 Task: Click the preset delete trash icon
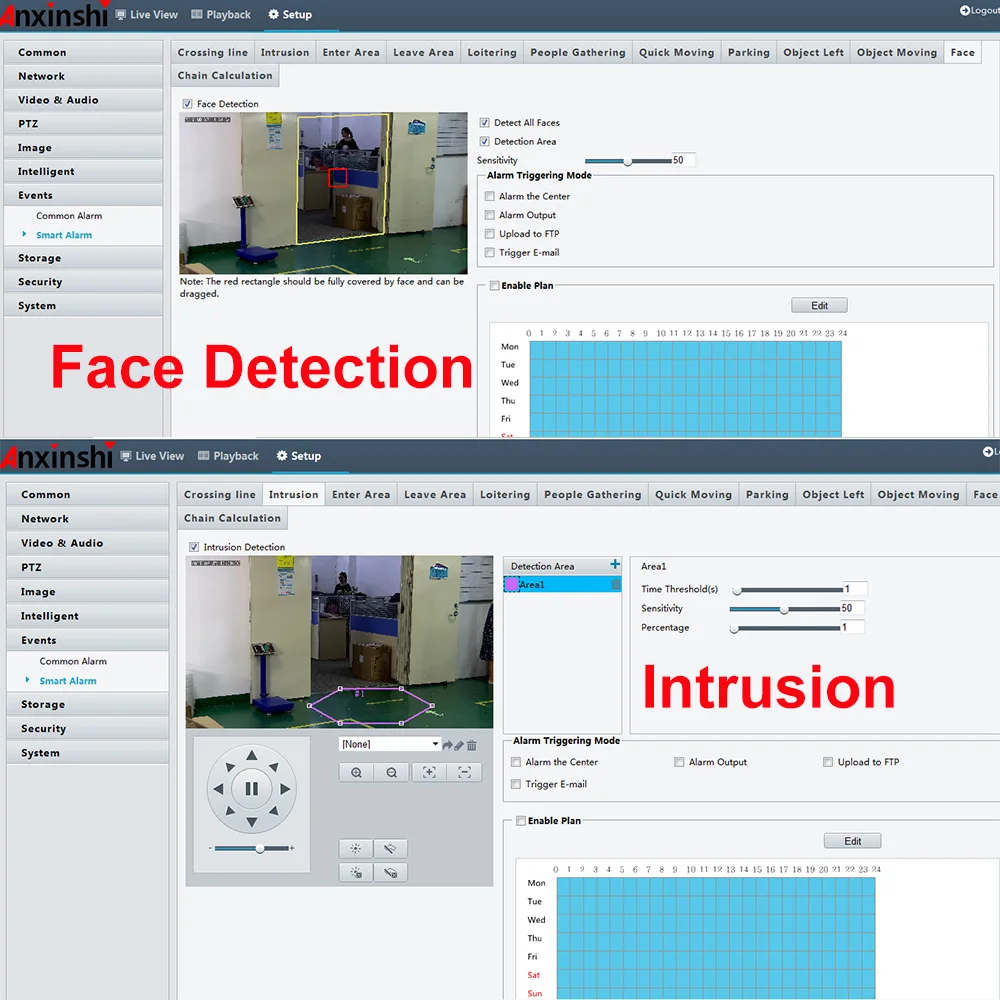tap(471, 745)
